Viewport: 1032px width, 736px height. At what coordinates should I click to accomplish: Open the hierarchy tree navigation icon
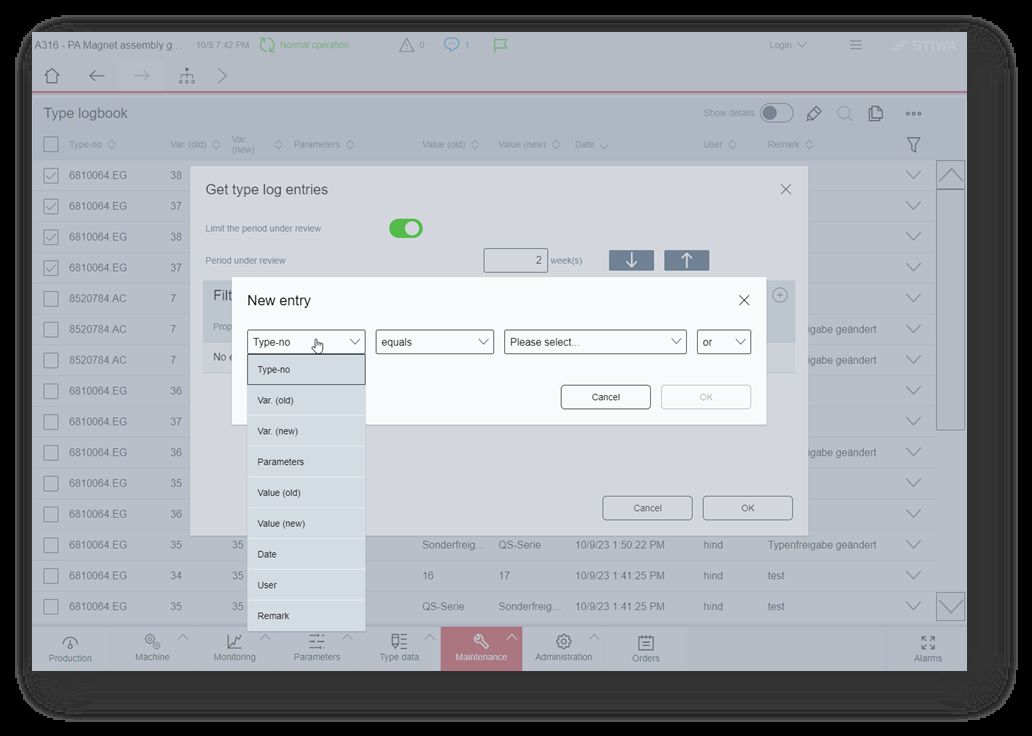(x=187, y=76)
